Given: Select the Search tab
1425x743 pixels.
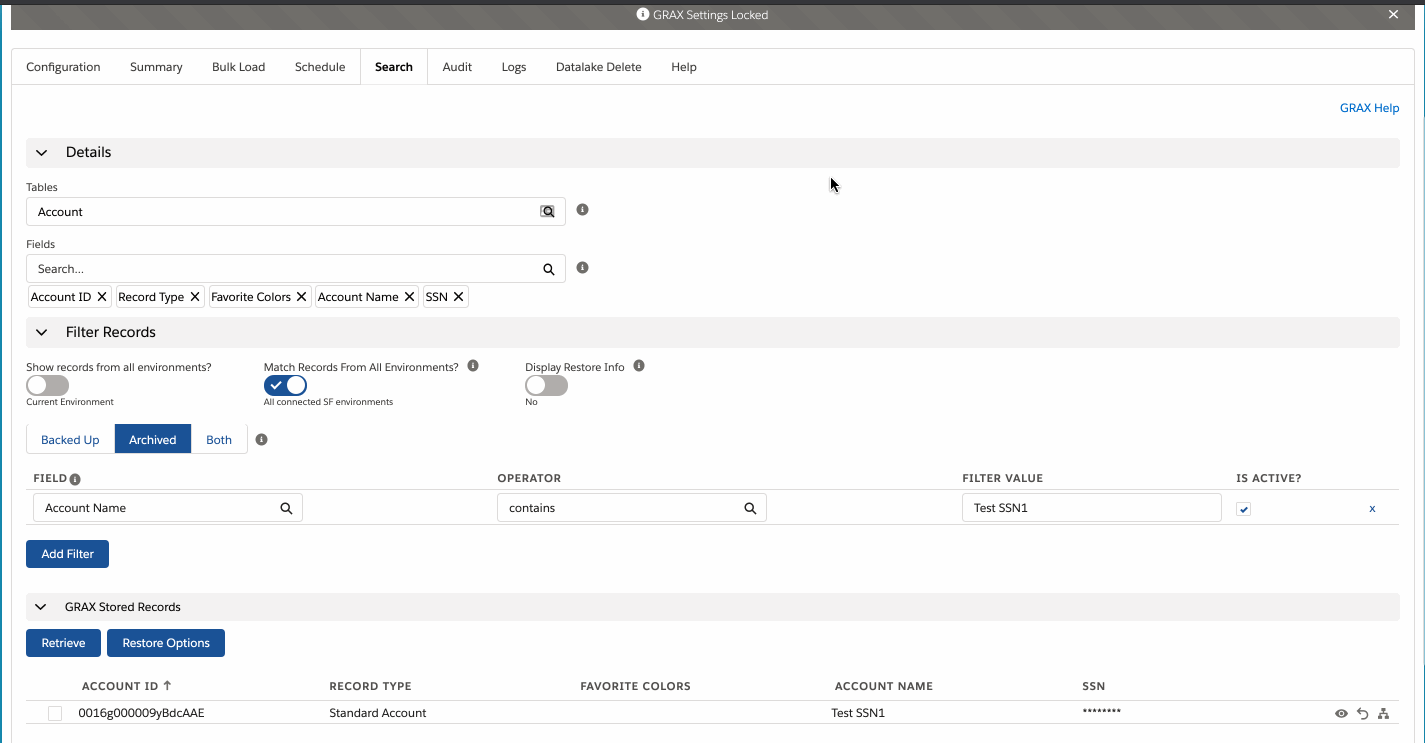Looking at the screenshot, I should (x=394, y=67).
